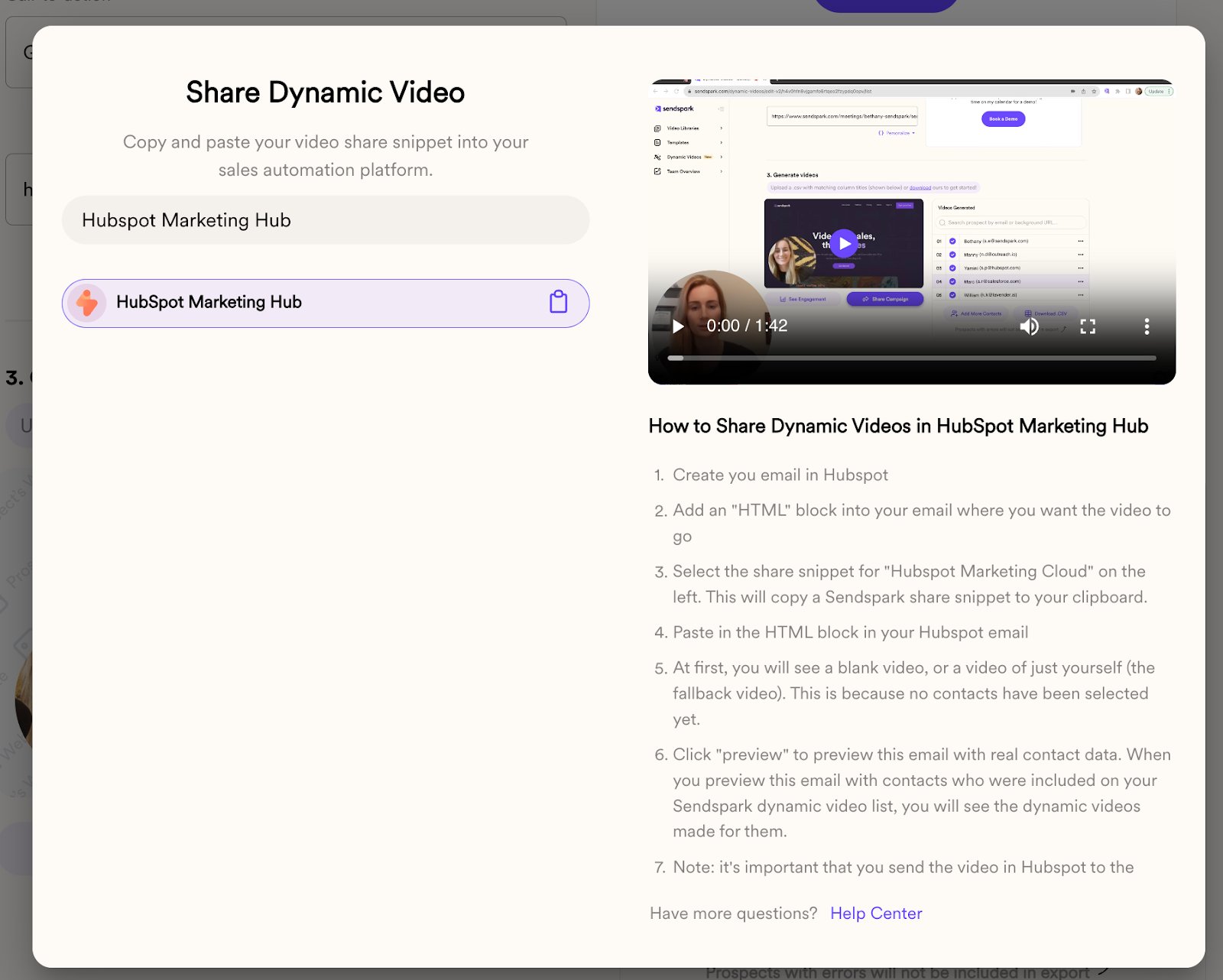Copy the HubSpot Marketing Hub snippet clipboard icon
Screen dimensions: 1223x980
(559, 302)
